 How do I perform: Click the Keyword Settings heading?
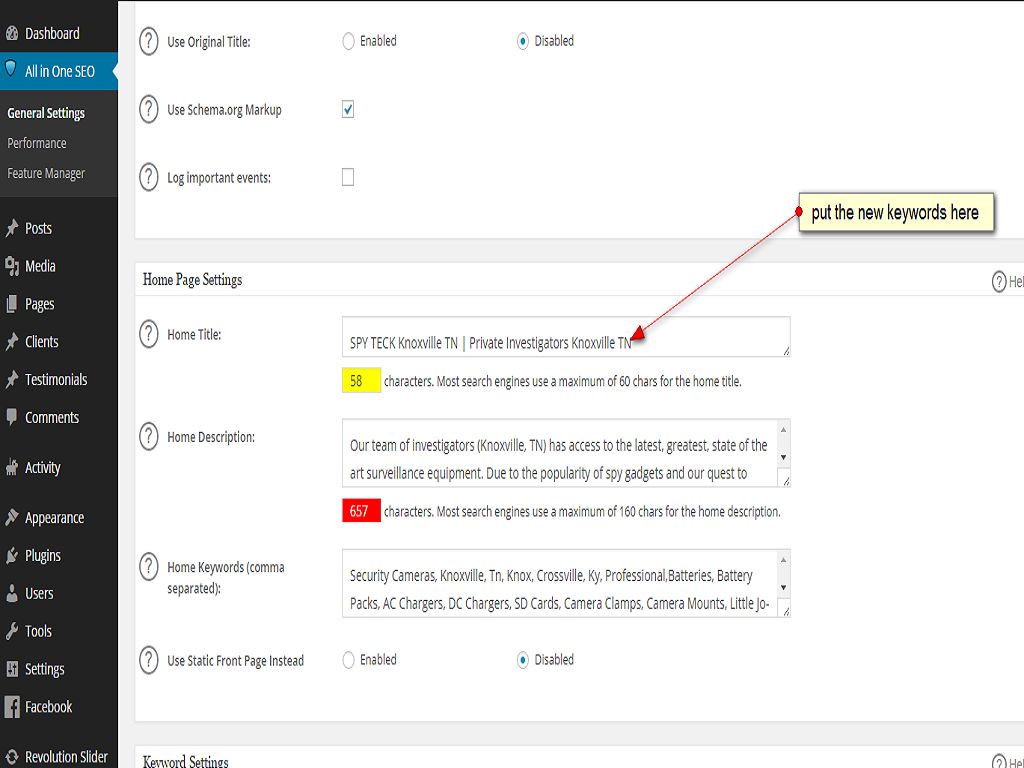(x=185, y=761)
